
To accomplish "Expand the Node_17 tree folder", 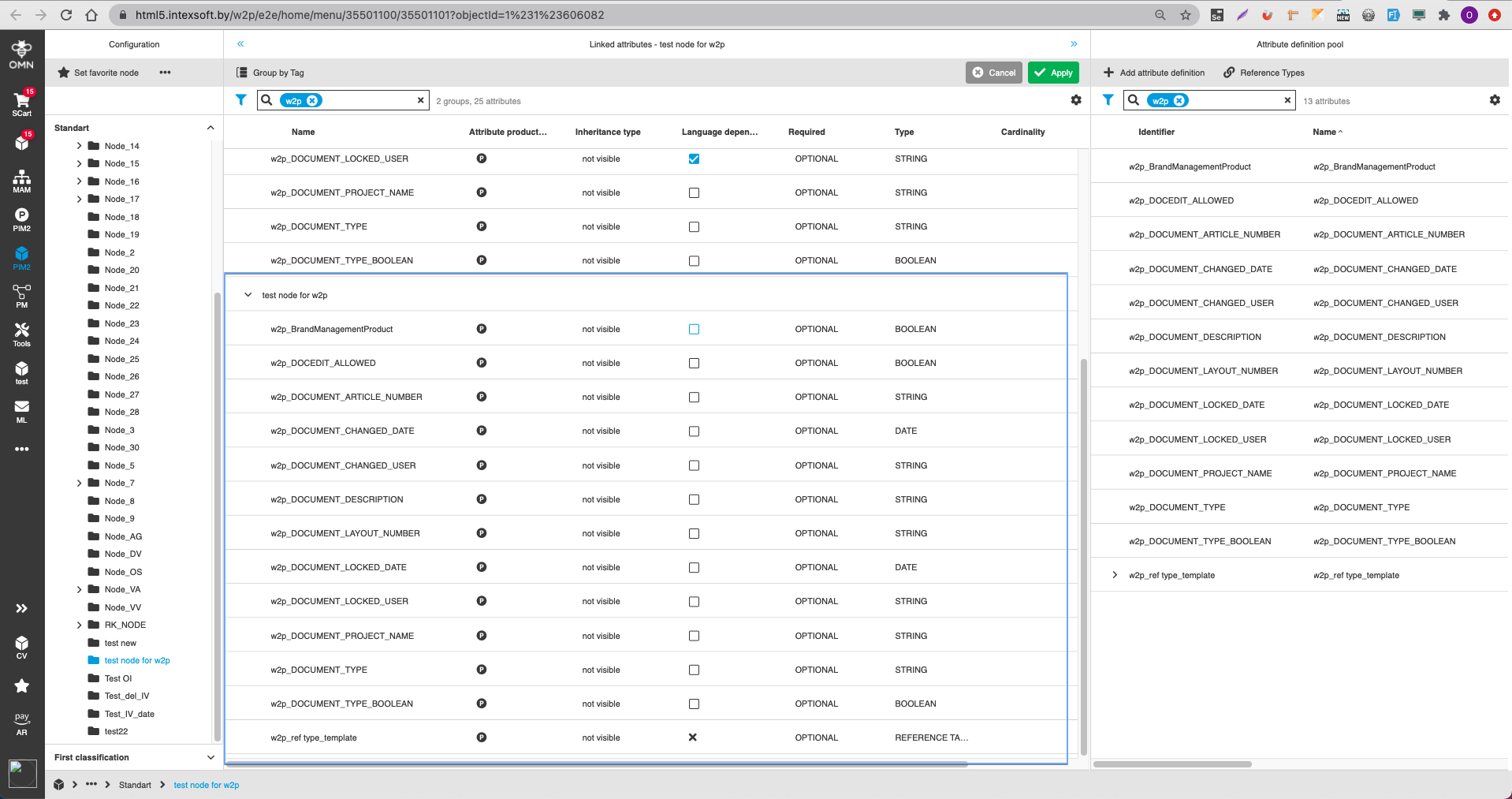I will tap(79, 199).
